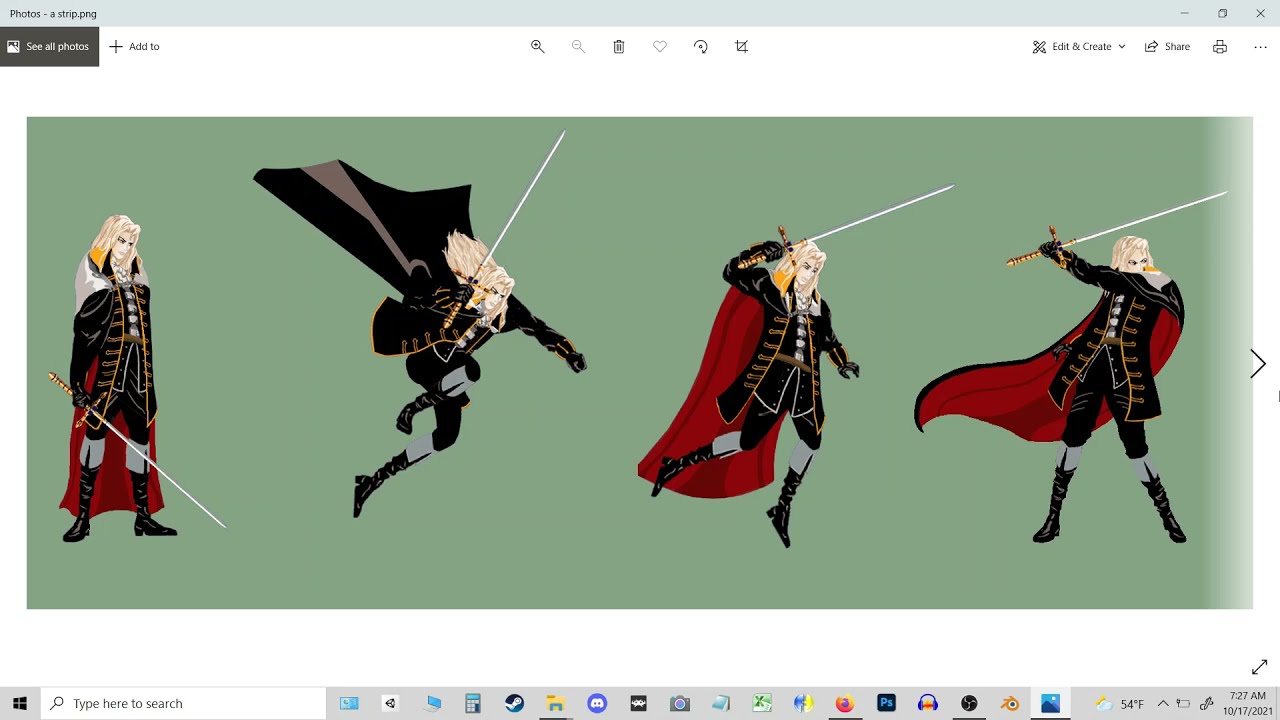Open Discord from the taskbar
This screenshot has width=1280, height=720.
pos(597,703)
